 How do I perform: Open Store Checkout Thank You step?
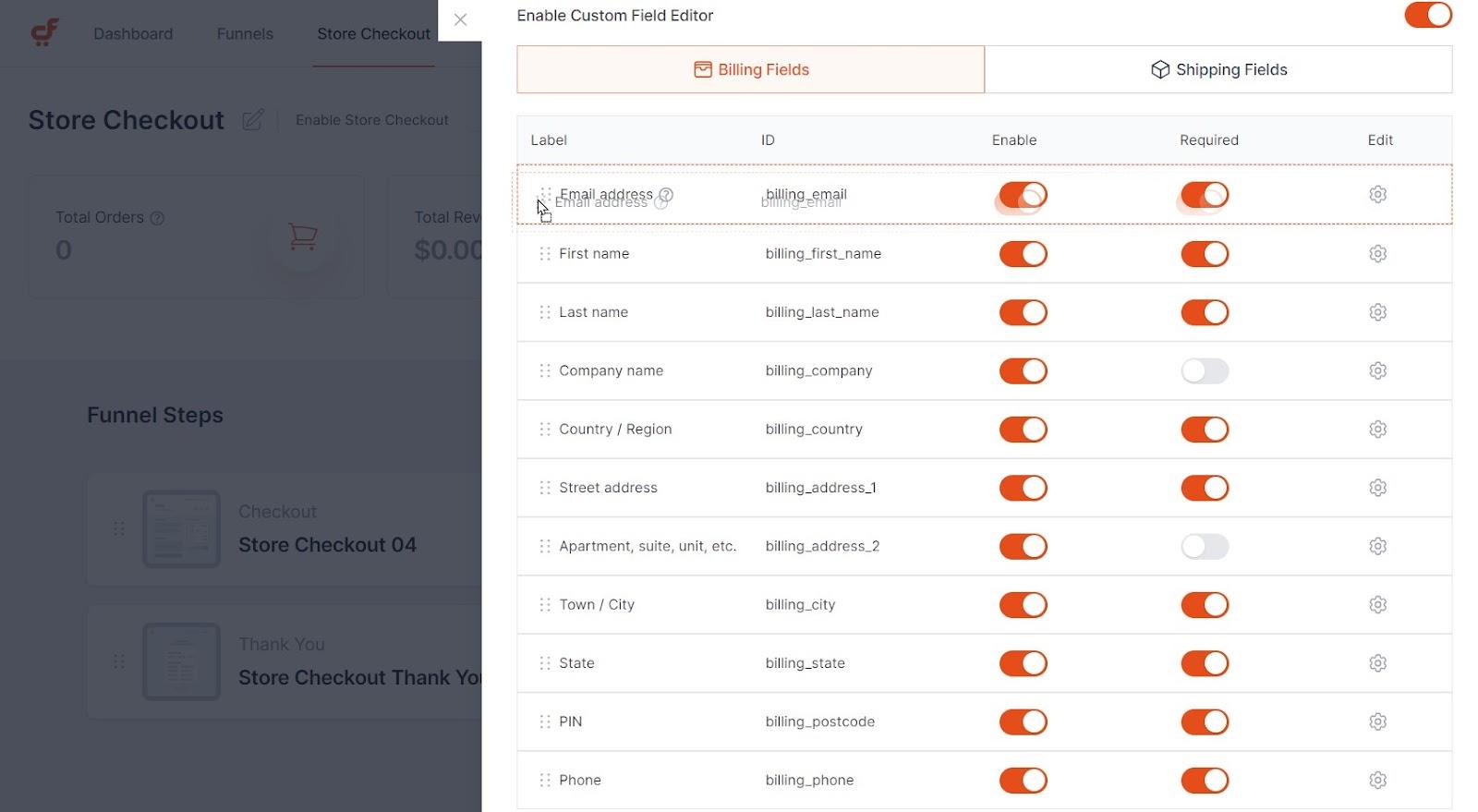359,677
